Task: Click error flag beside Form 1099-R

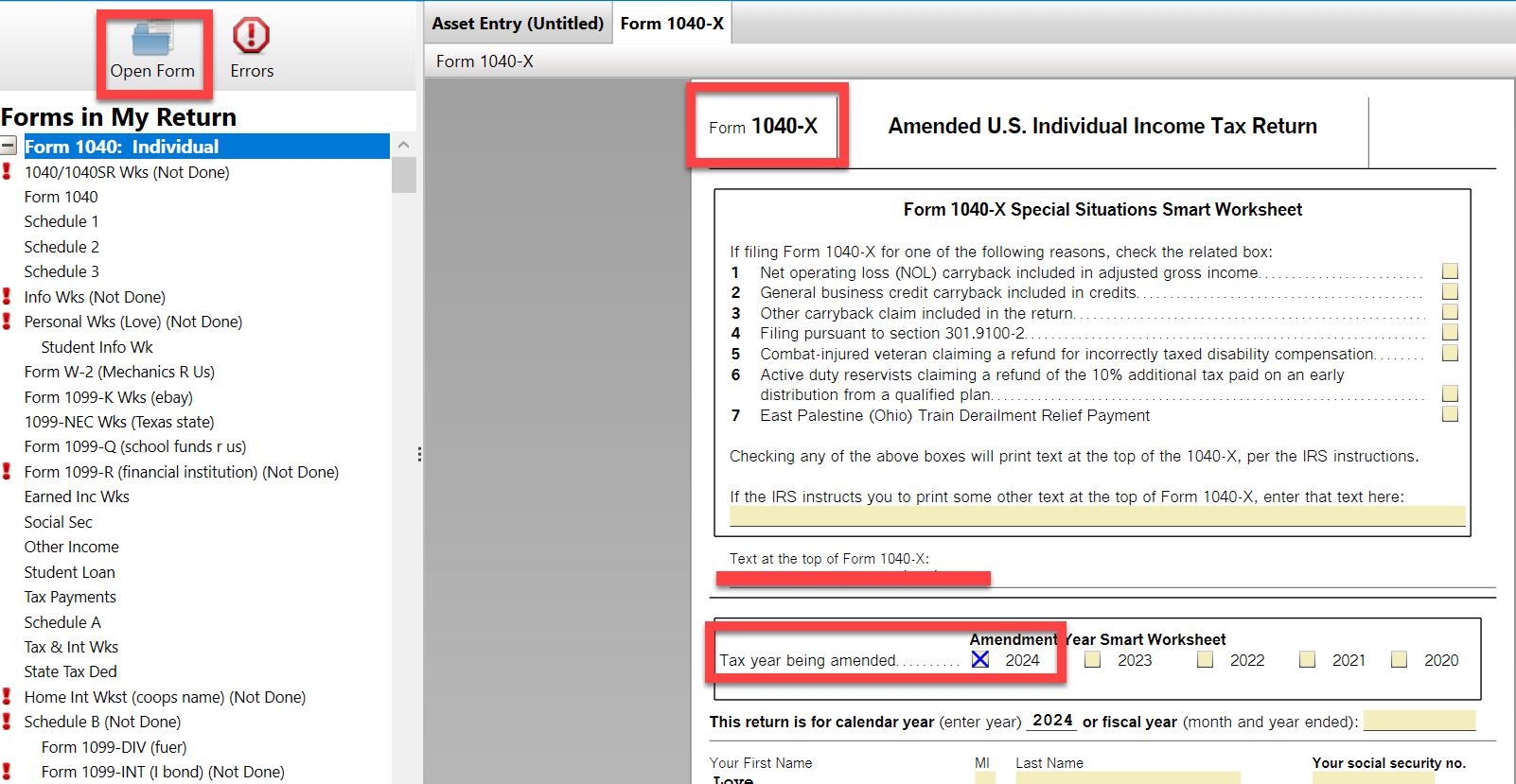Action: [7, 471]
